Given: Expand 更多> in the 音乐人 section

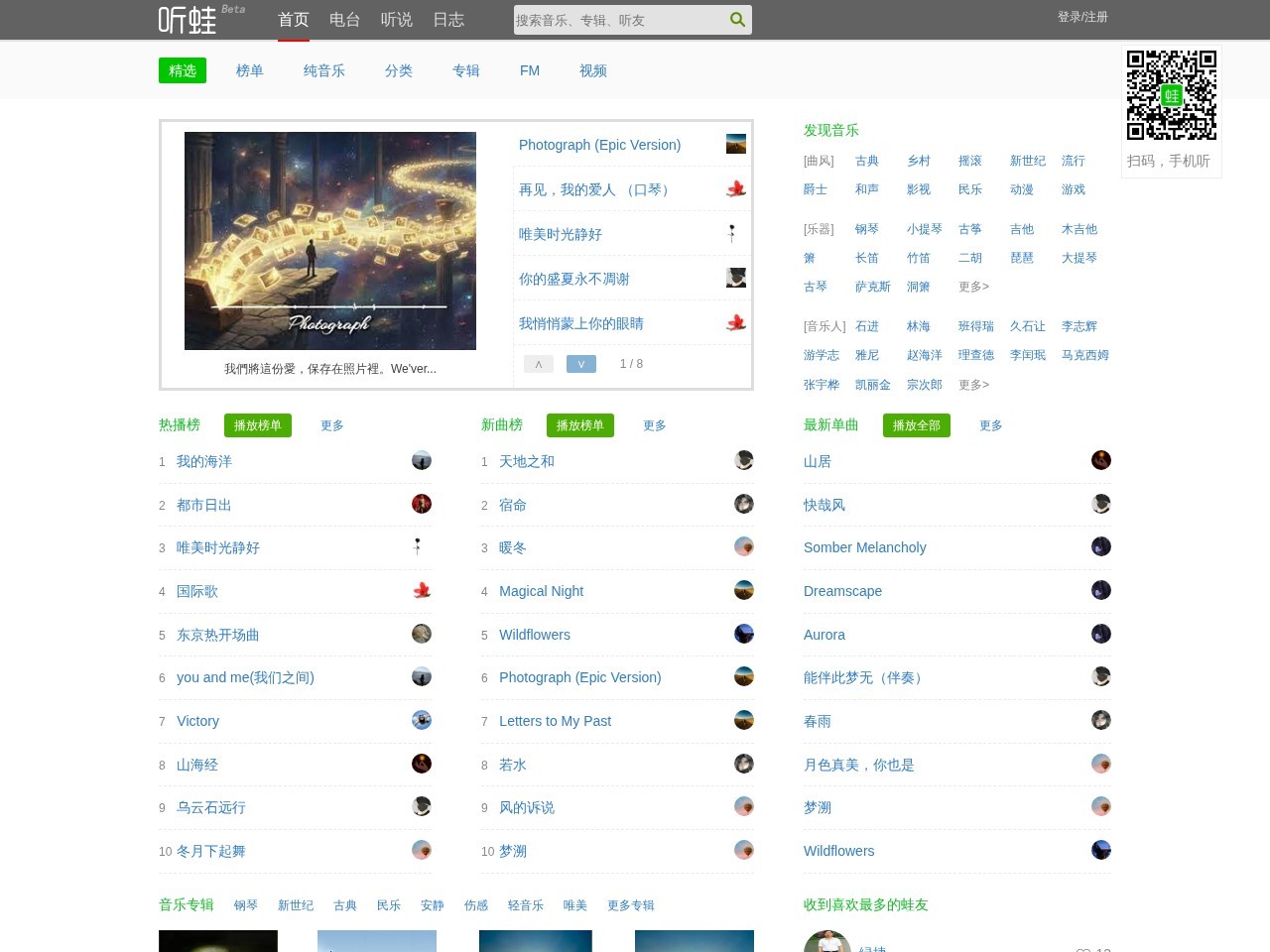Looking at the screenshot, I should coord(973,385).
